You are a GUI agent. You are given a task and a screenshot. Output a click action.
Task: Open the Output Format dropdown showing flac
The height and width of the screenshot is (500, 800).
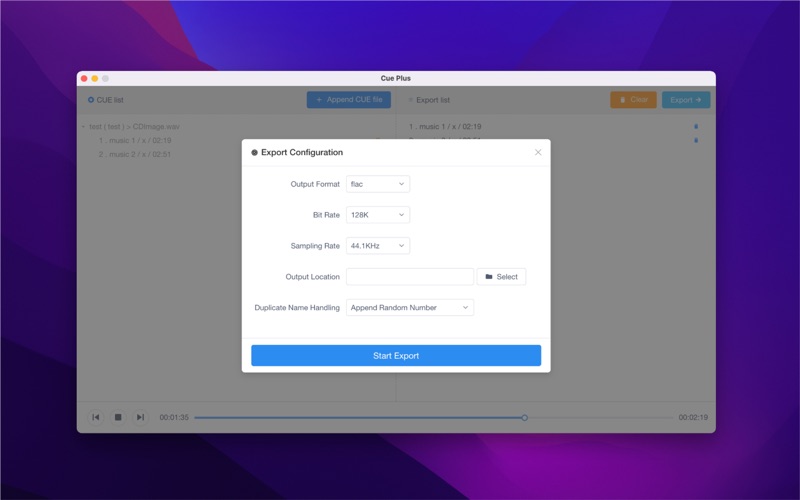[378, 184]
